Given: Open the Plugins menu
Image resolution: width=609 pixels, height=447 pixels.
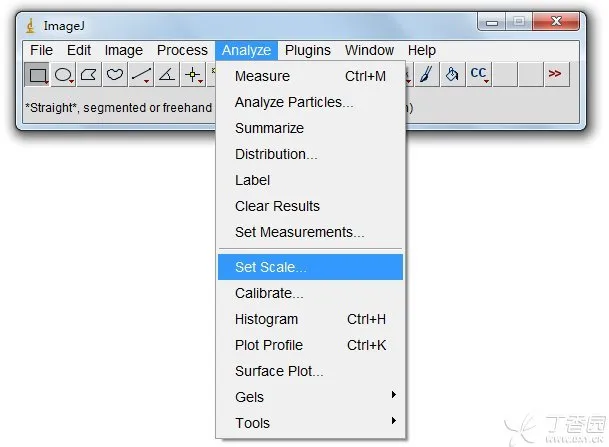Looking at the screenshot, I should coord(308,50).
